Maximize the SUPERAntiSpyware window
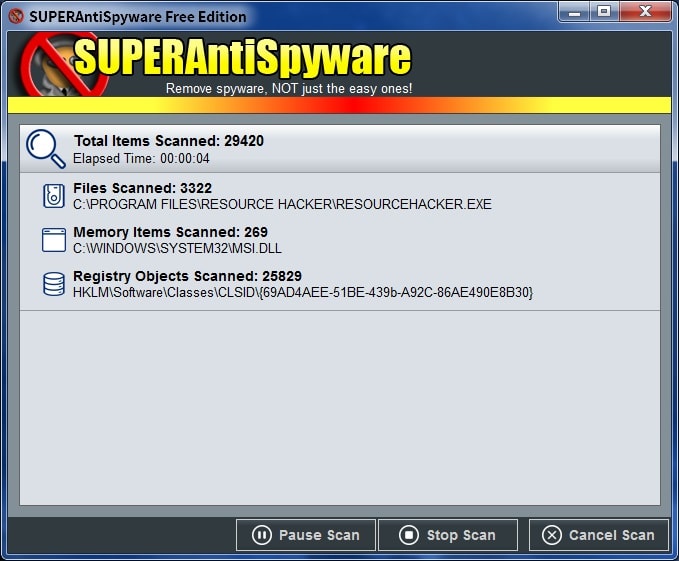Screen dimensions: 679x561 tap(604, 12)
